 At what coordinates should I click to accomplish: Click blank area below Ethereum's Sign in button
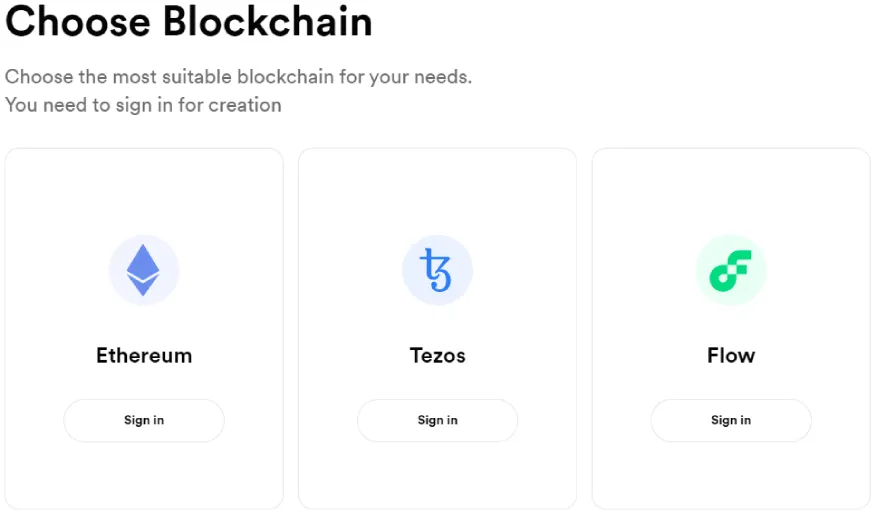144,475
